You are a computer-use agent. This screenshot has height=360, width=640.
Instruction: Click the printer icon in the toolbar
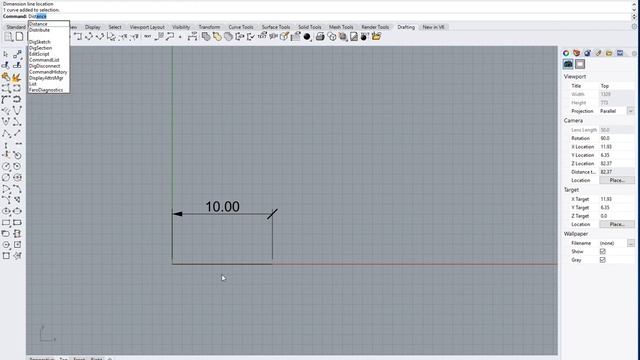point(320,37)
